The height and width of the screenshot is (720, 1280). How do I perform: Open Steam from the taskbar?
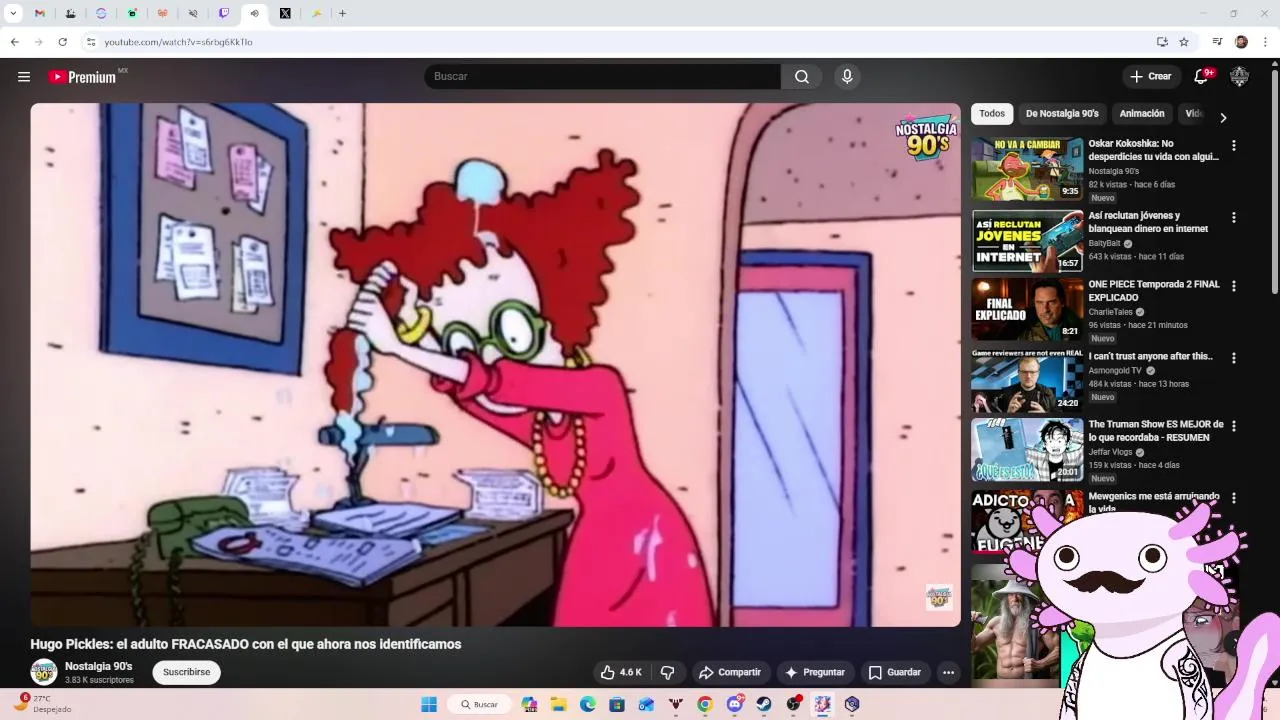coord(764,705)
